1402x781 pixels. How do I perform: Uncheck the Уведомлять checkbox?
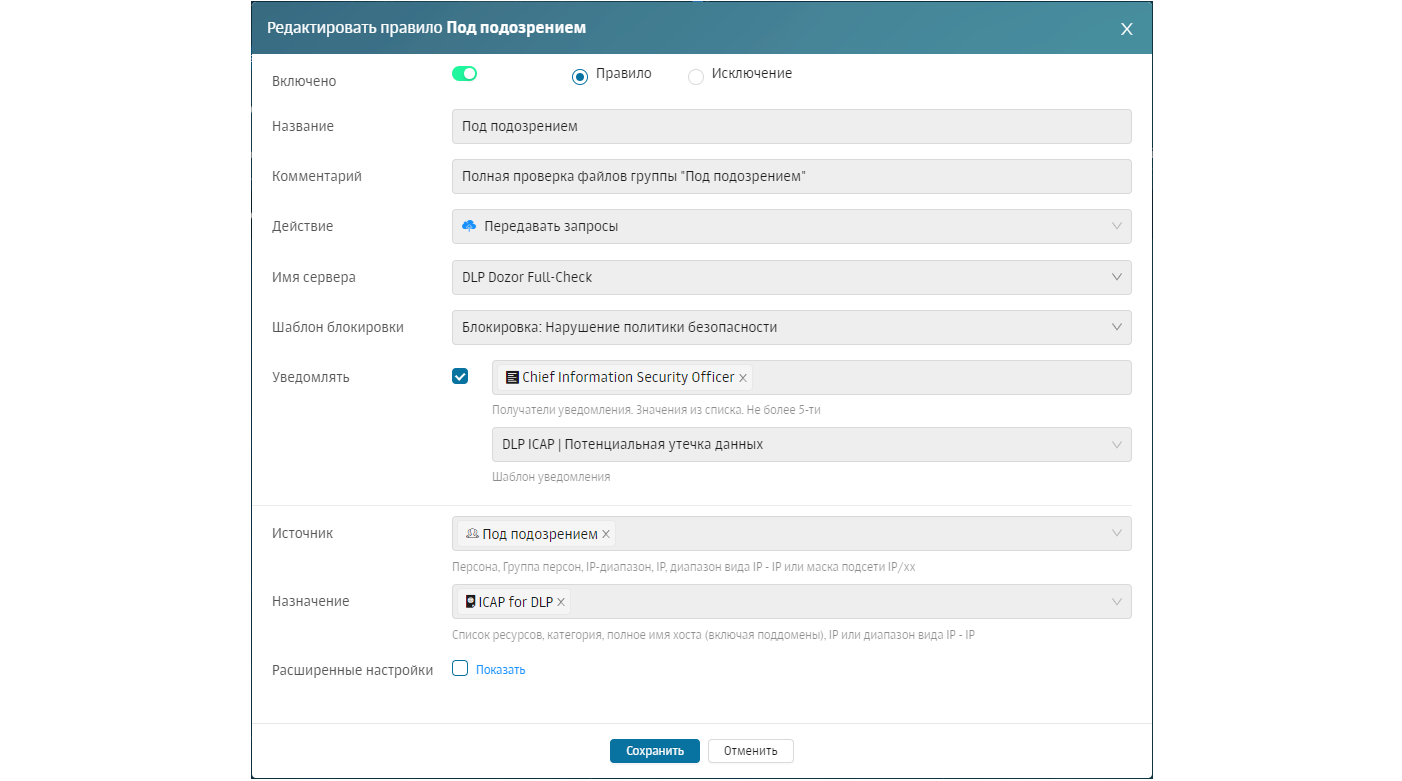tap(460, 376)
